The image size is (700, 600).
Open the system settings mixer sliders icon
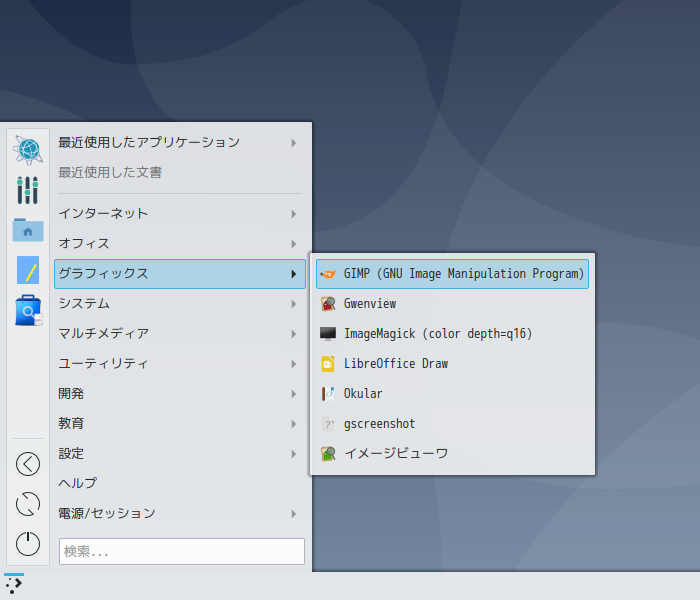click(x=28, y=190)
